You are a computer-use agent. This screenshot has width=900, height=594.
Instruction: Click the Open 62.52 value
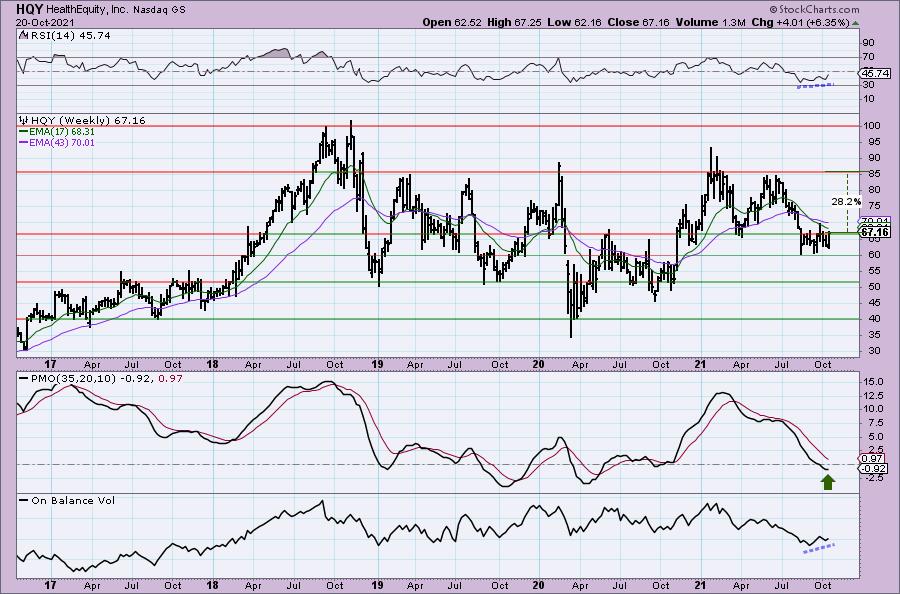click(x=452, y=22)
